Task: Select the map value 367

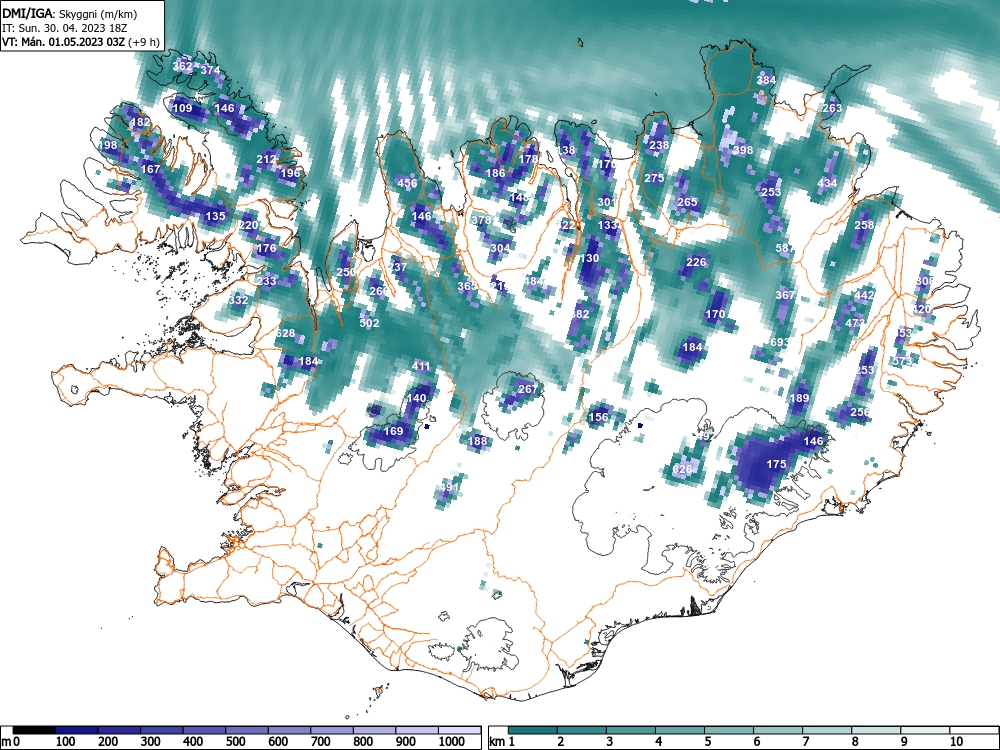Action: [785, 295]
